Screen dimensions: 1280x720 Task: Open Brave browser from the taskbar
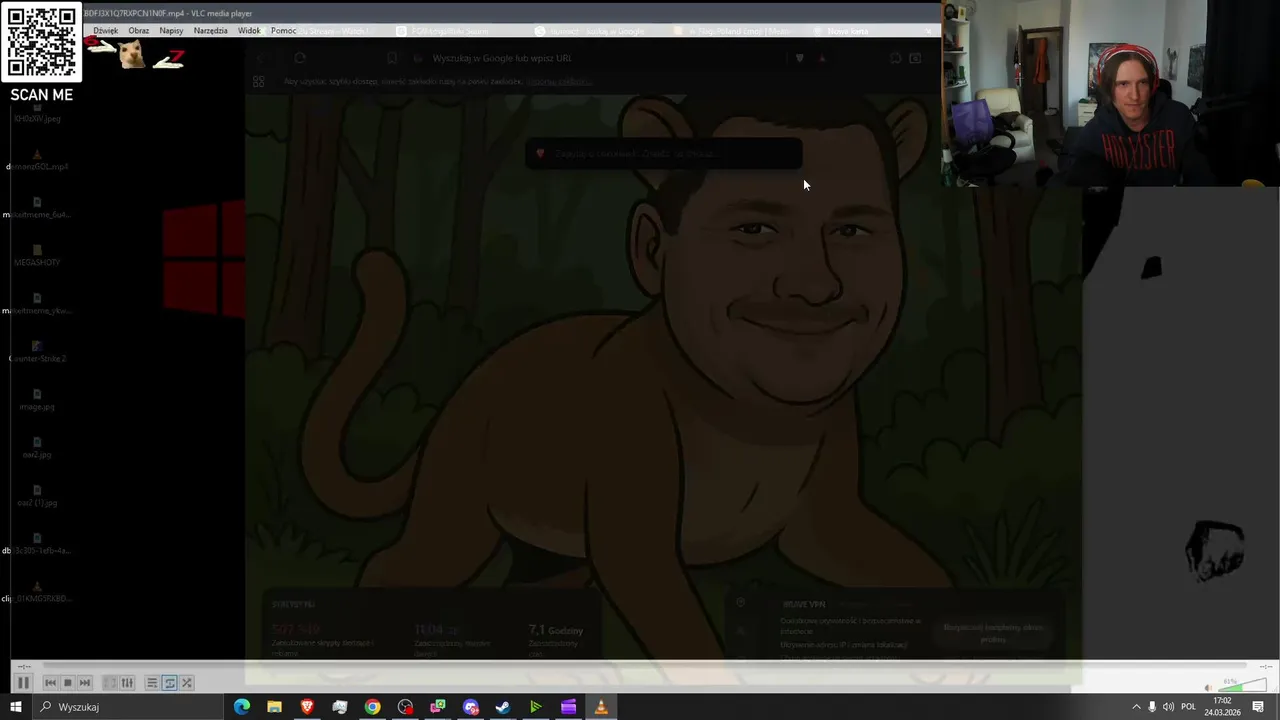[307, 707]
